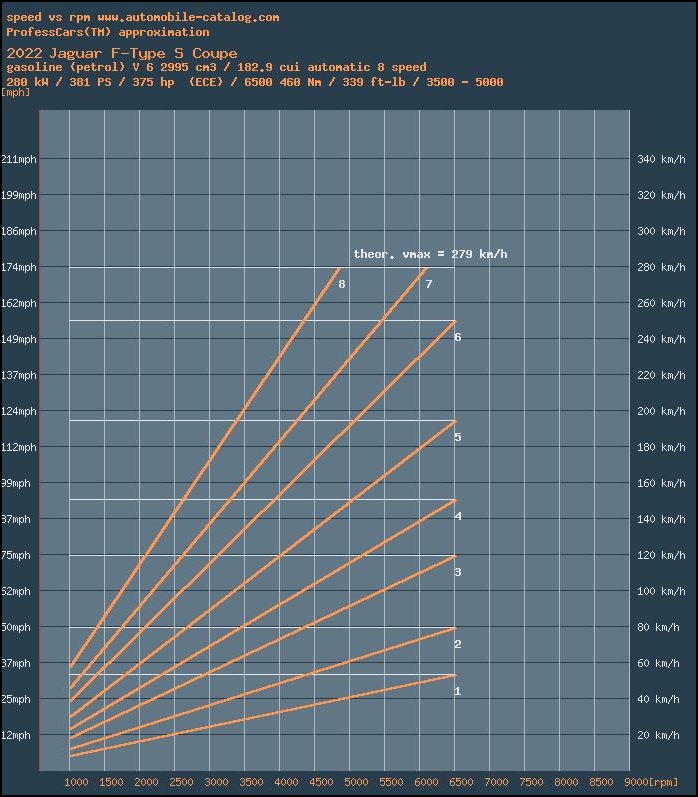The image size is (698, 797).
Task: Click the 'ProfessCars(TM) approximation' line
Action: [x=108, y=32]
